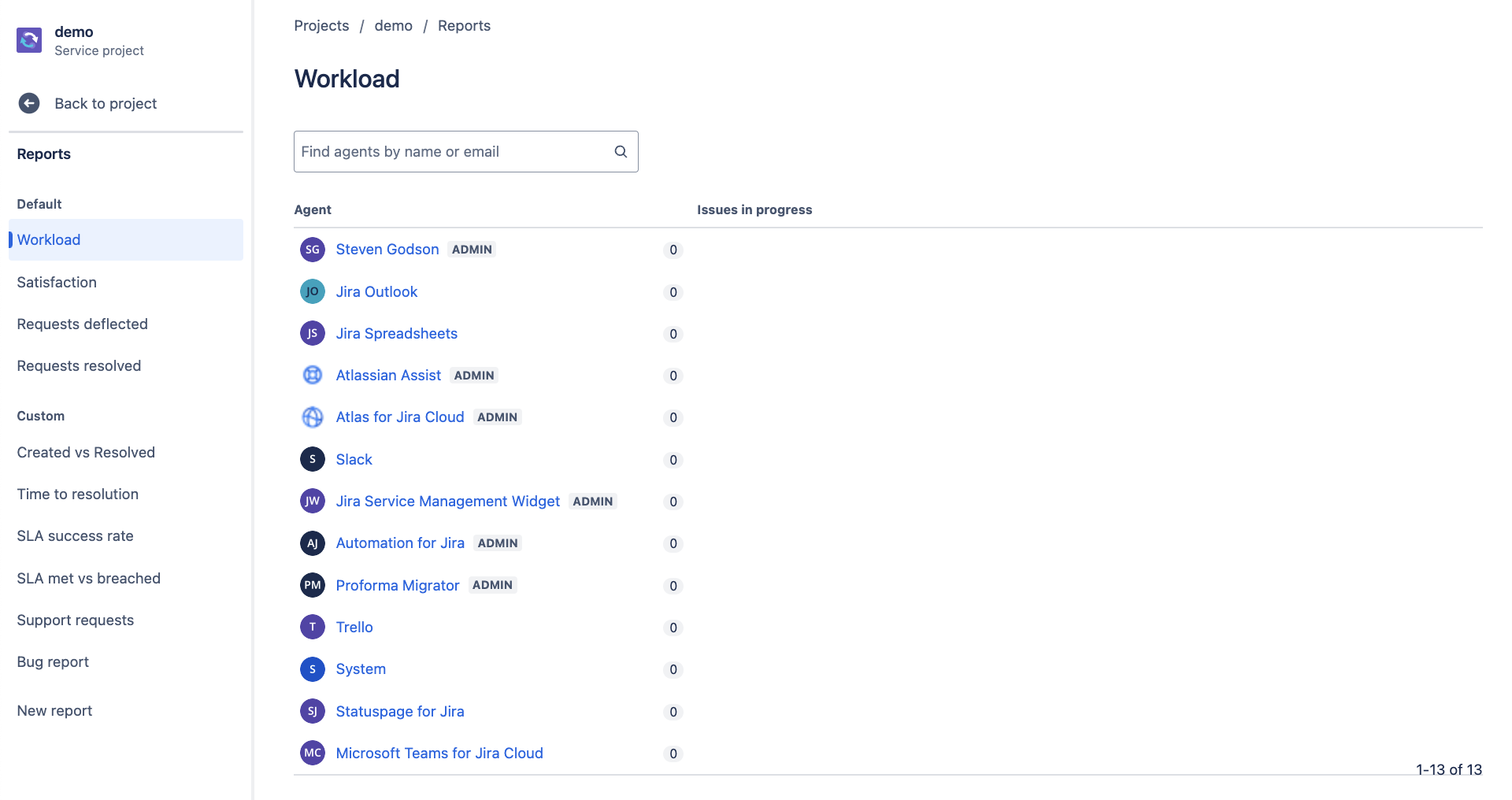Click the Agent column header
The width and height of the screenshot is (1512, 800).
[x=313, y=209]
